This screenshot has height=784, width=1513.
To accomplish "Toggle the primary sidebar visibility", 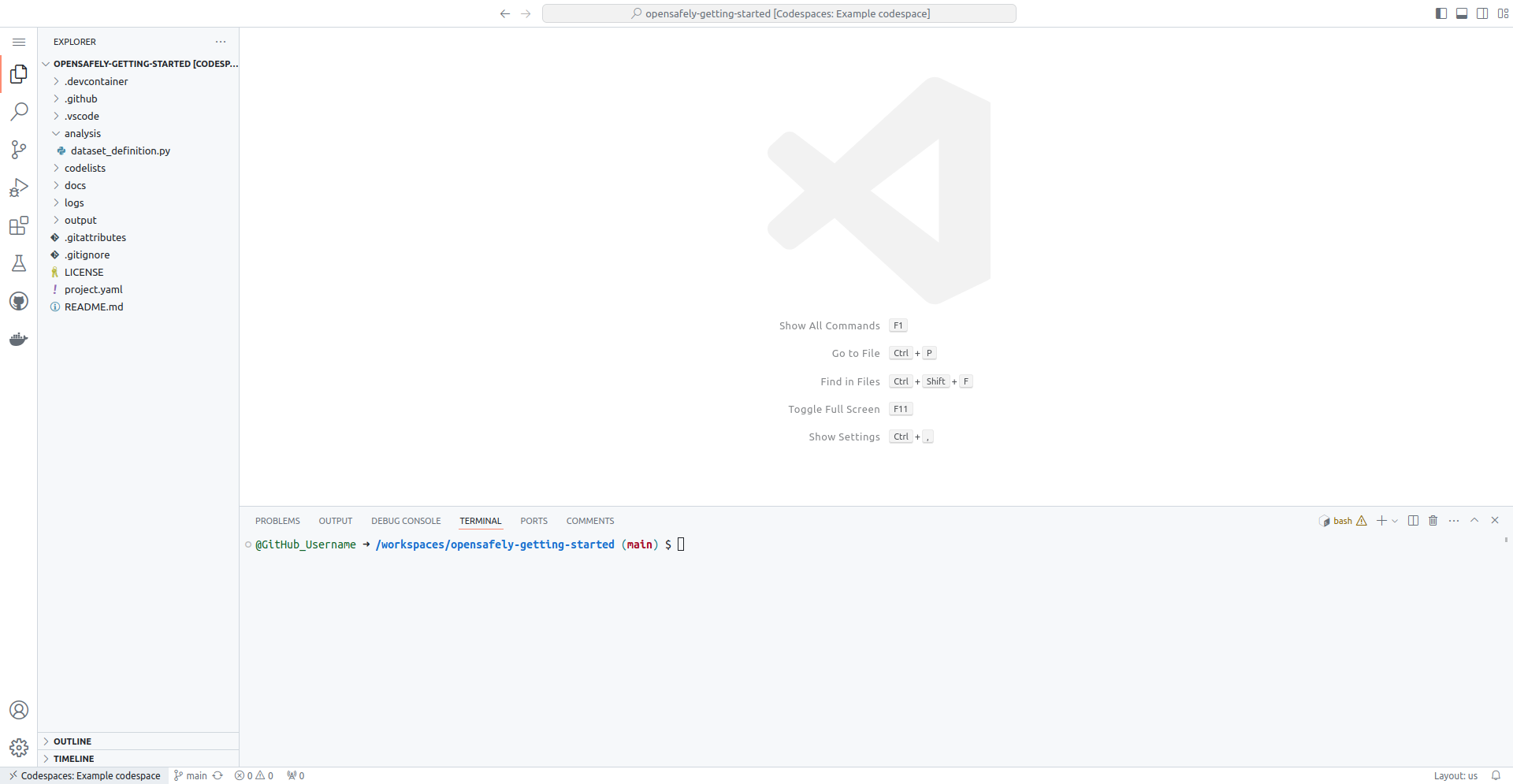I will click(x=1441, y=13).
